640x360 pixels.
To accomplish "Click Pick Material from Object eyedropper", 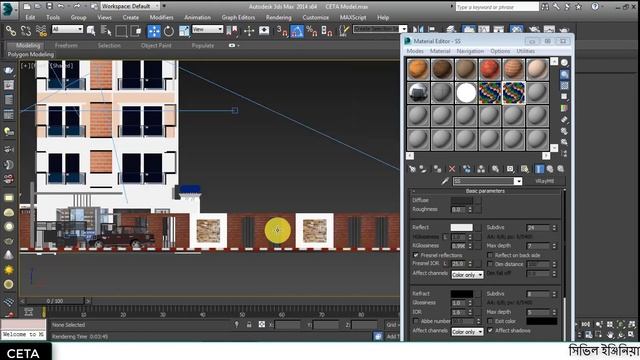I will coord(444,181).
